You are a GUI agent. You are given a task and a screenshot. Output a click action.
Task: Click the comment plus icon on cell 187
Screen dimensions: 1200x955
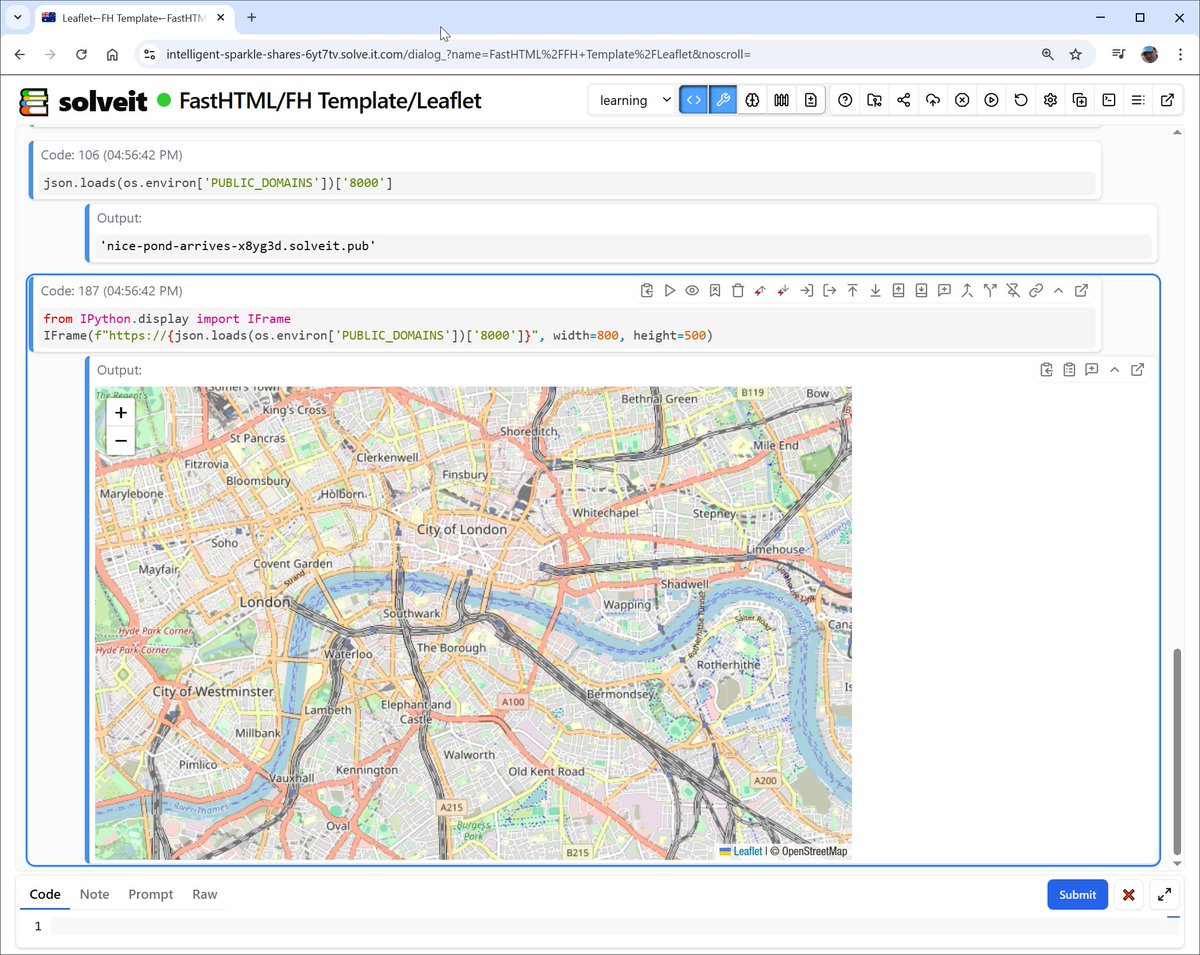pos(944,291)
